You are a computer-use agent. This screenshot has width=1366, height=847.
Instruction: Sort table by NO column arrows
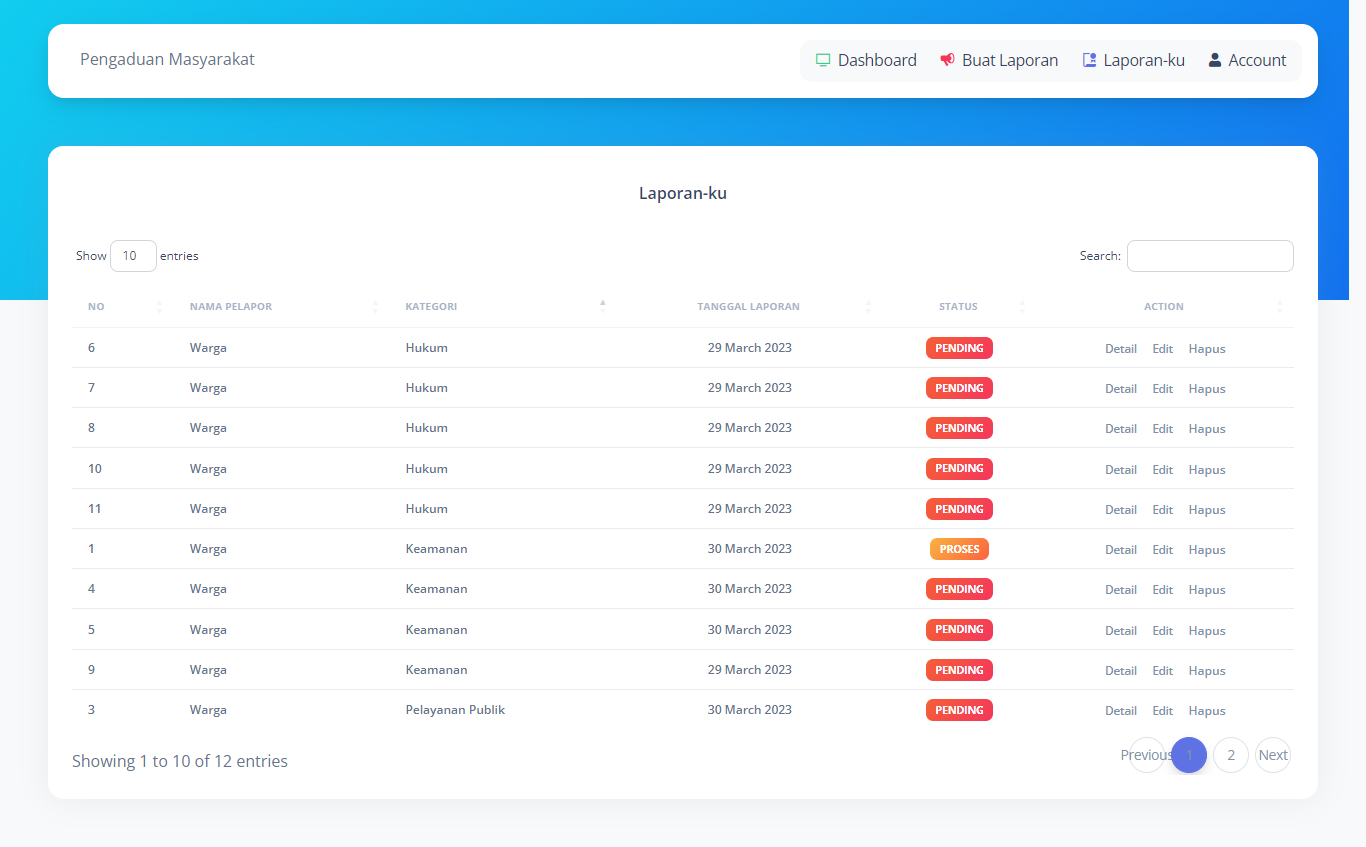pos(159,307)
